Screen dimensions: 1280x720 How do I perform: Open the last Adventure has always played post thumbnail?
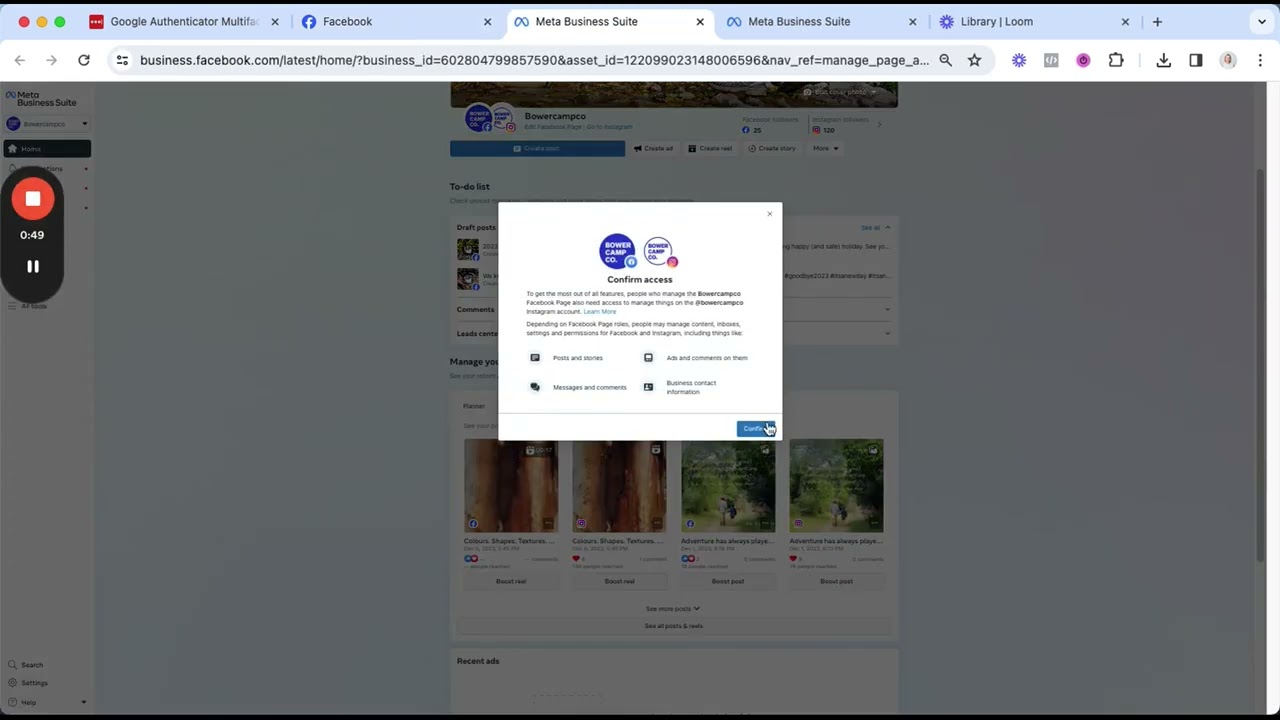click(x=836, y=485)
